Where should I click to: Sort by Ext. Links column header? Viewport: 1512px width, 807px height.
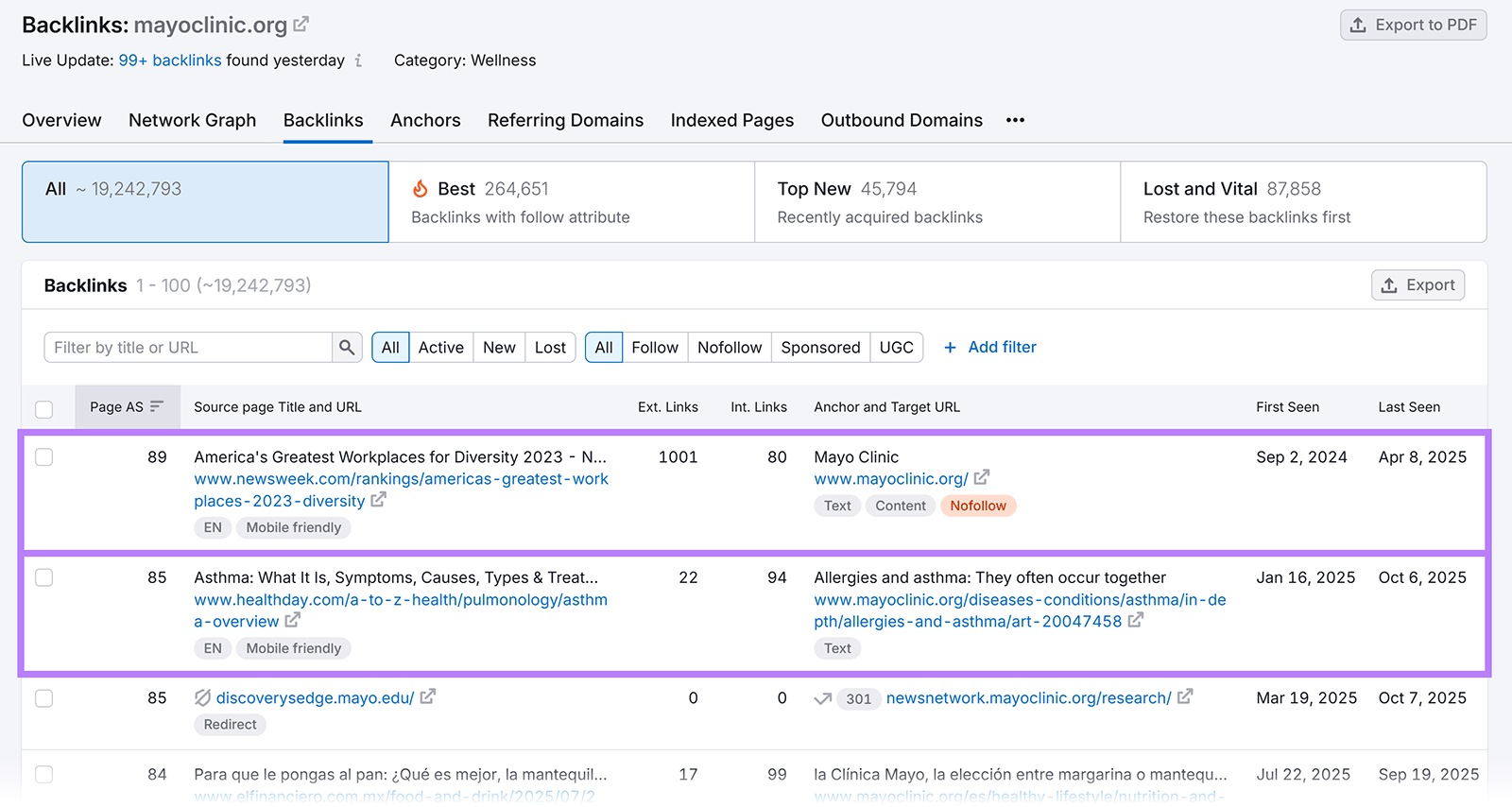click(667, 407)
